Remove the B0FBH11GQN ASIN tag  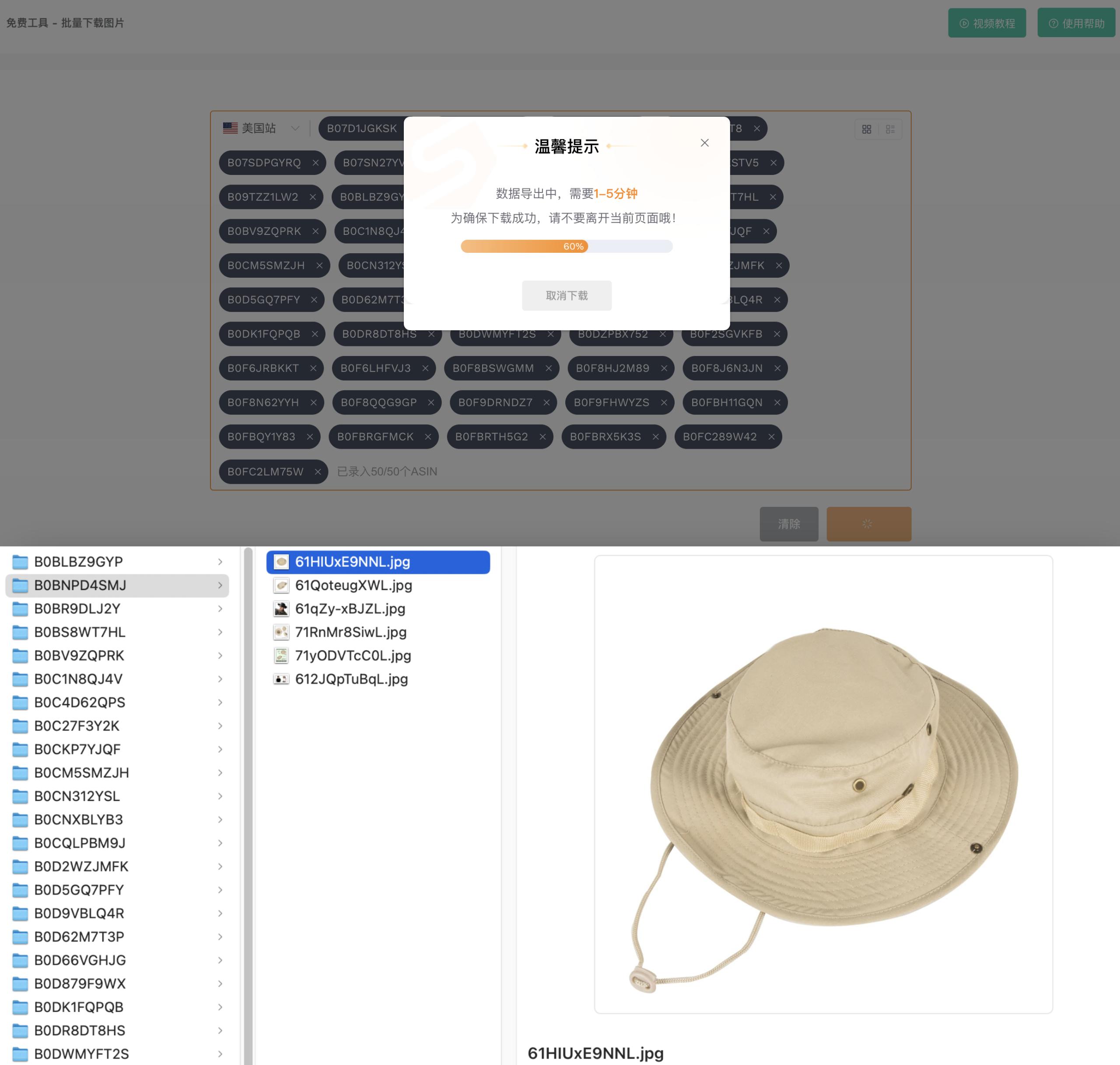coord(777,402)
